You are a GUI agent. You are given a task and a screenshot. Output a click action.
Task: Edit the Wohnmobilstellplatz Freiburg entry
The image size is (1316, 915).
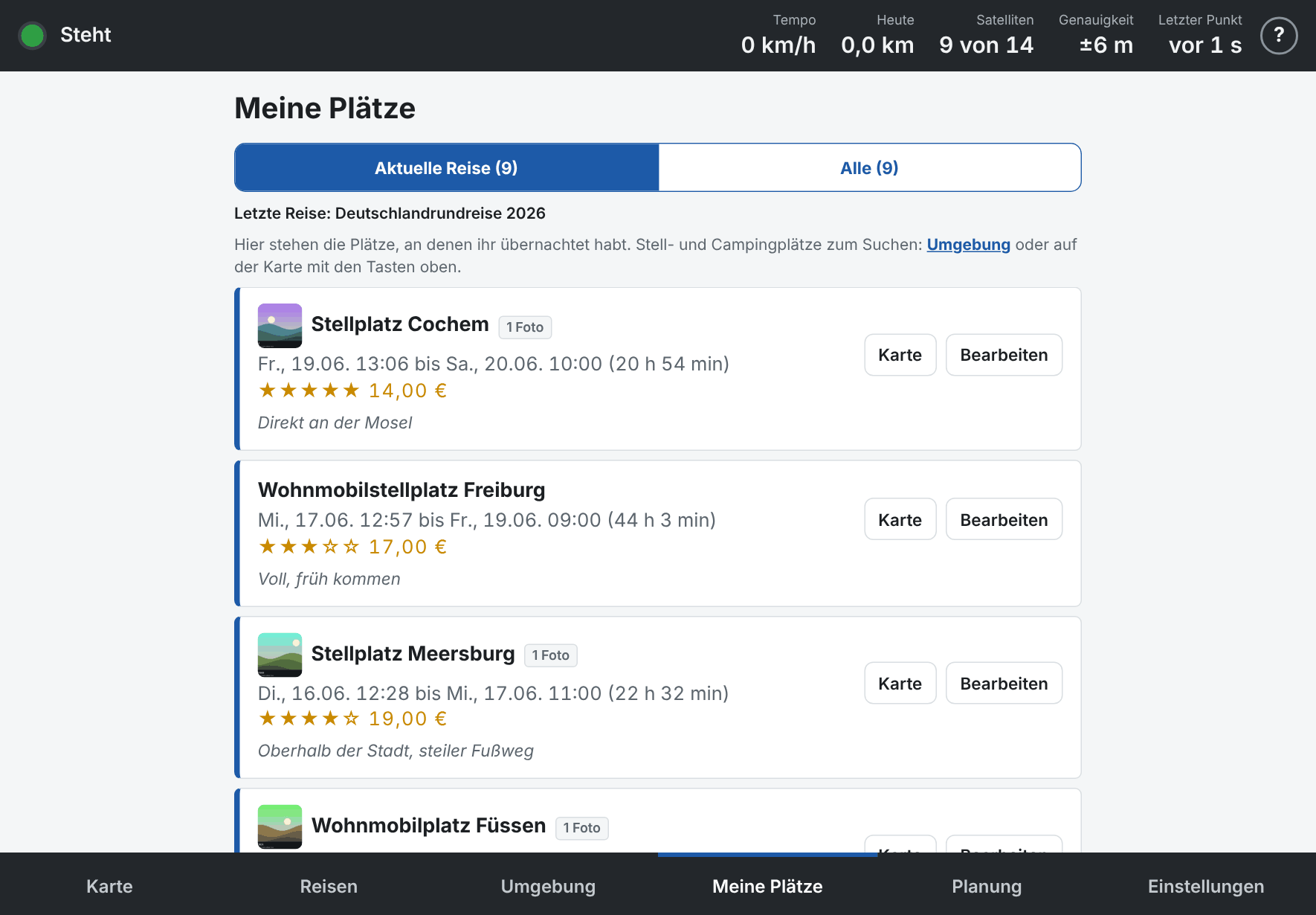click(1004, 520)
